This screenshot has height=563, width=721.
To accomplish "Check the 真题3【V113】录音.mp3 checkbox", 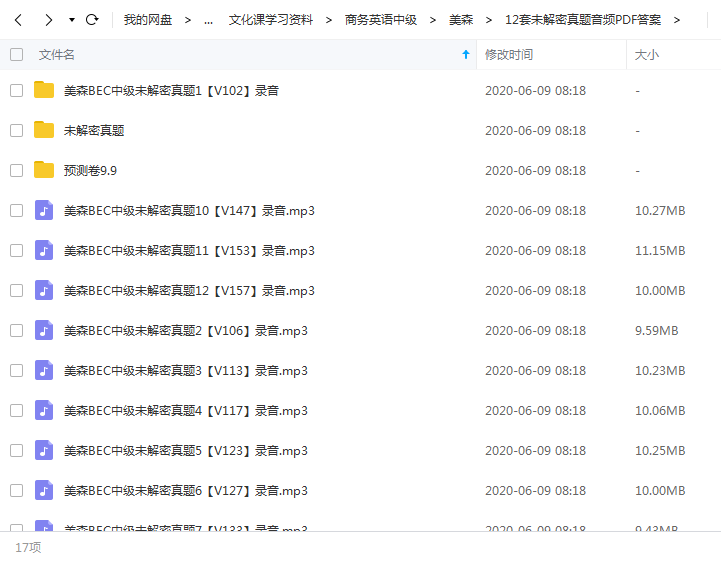I will [x=17, y=371].
